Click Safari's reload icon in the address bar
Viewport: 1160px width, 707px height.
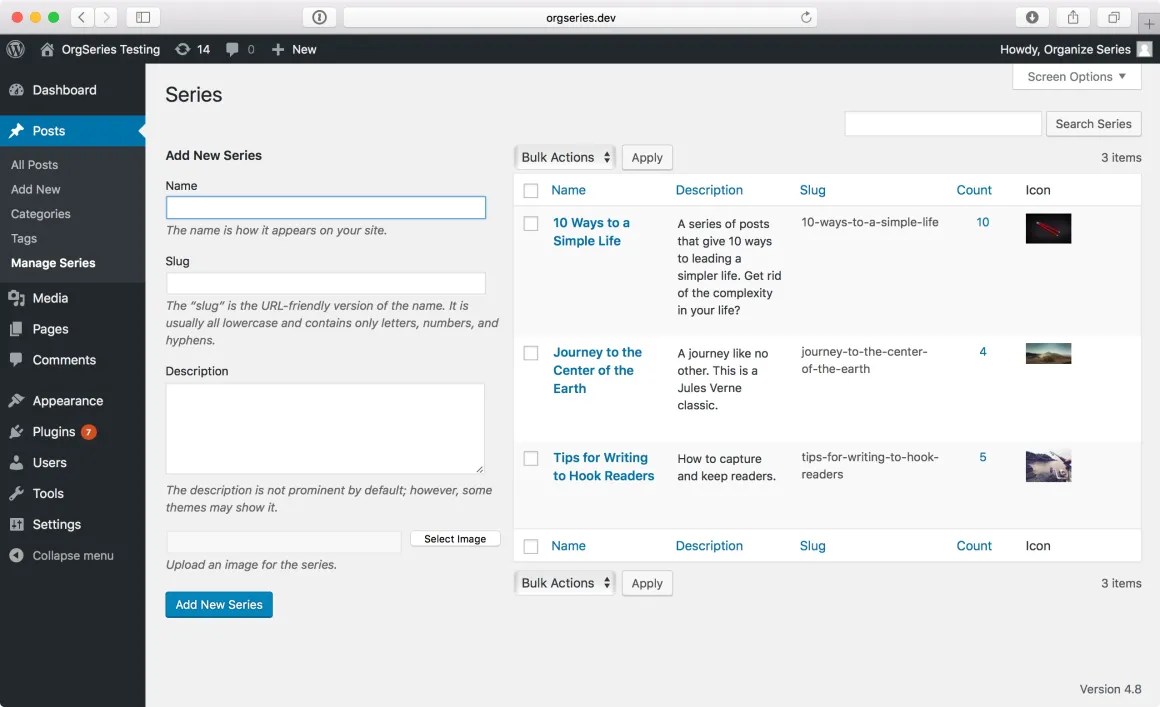coord(806,16)
